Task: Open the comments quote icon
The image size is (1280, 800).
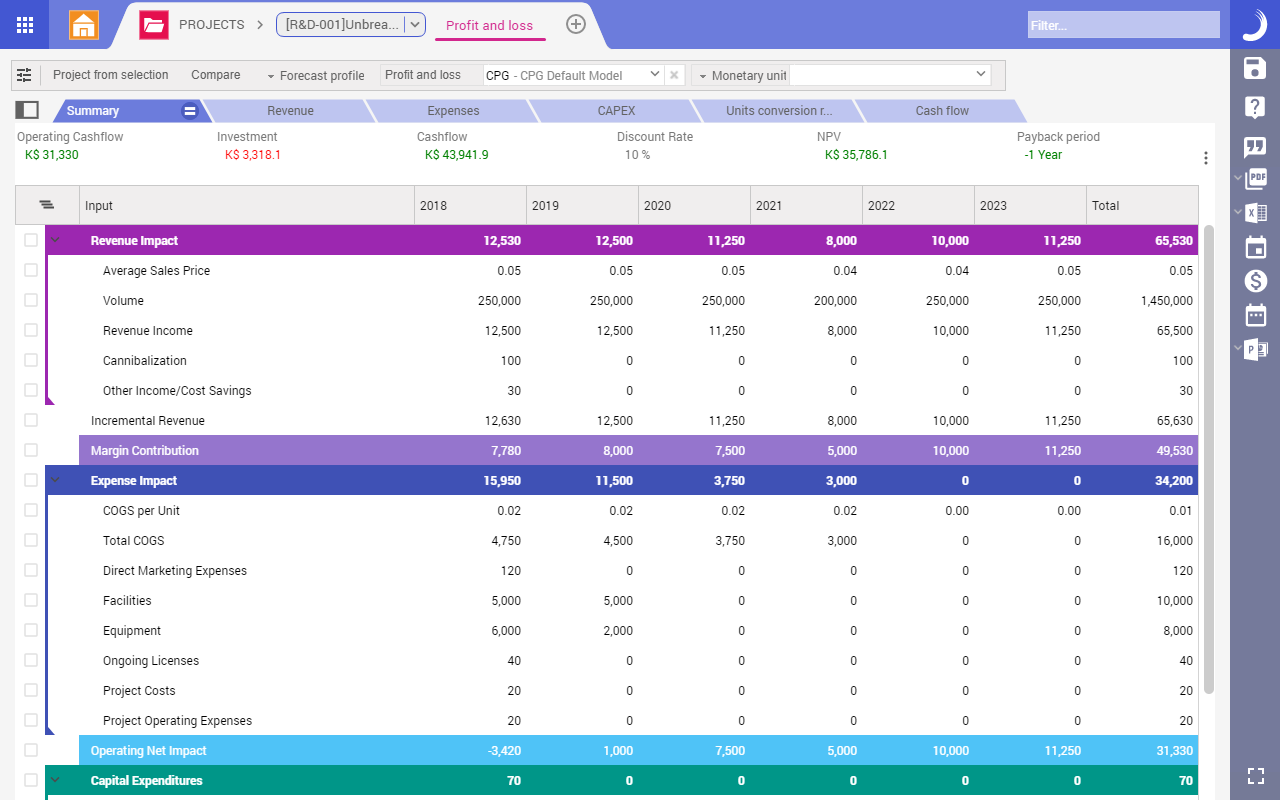Action: 1255,147
